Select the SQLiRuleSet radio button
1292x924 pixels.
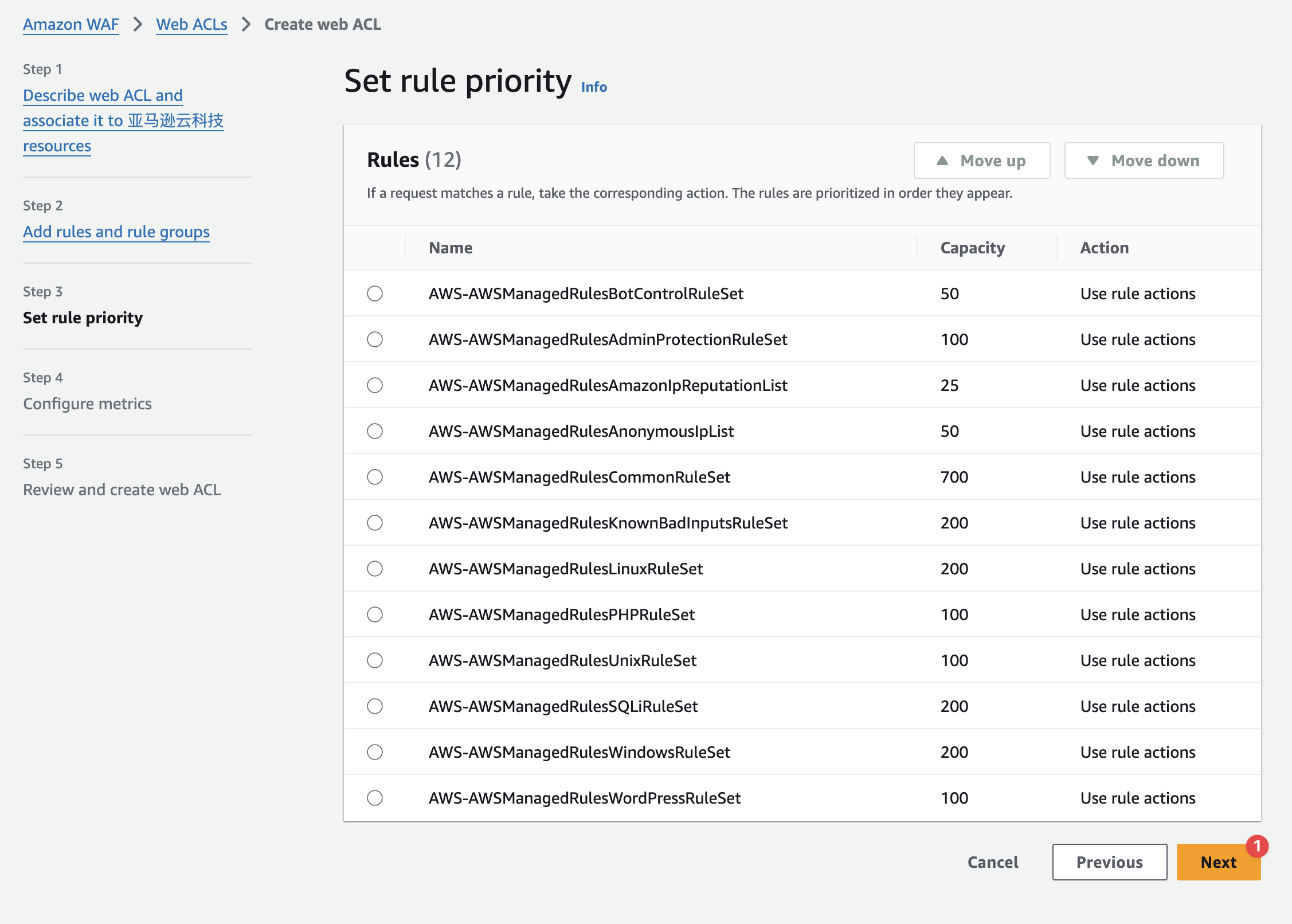point(375,706)
